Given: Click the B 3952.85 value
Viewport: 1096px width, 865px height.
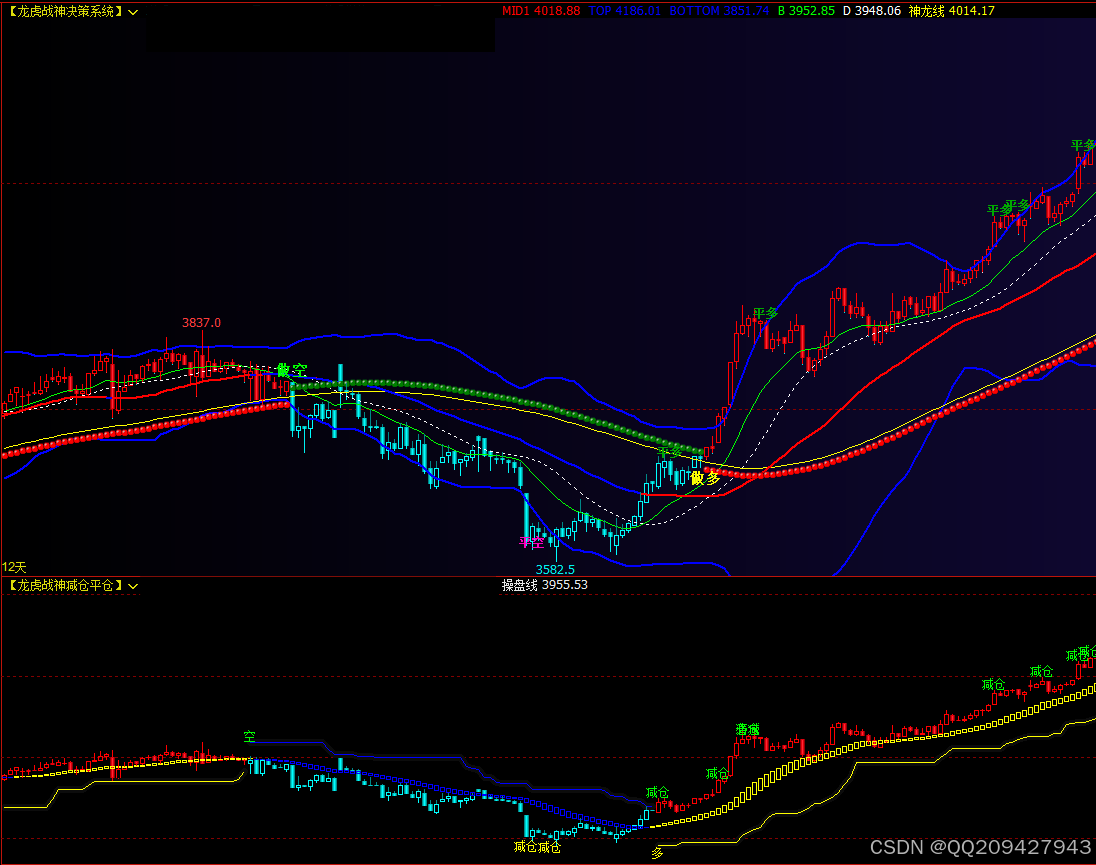Looking at the screenshot, I should [806, 11].
